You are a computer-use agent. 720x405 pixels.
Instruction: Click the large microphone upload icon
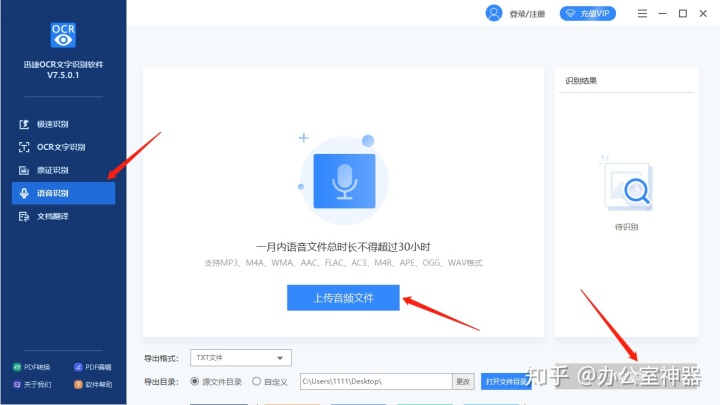[344, 181]
